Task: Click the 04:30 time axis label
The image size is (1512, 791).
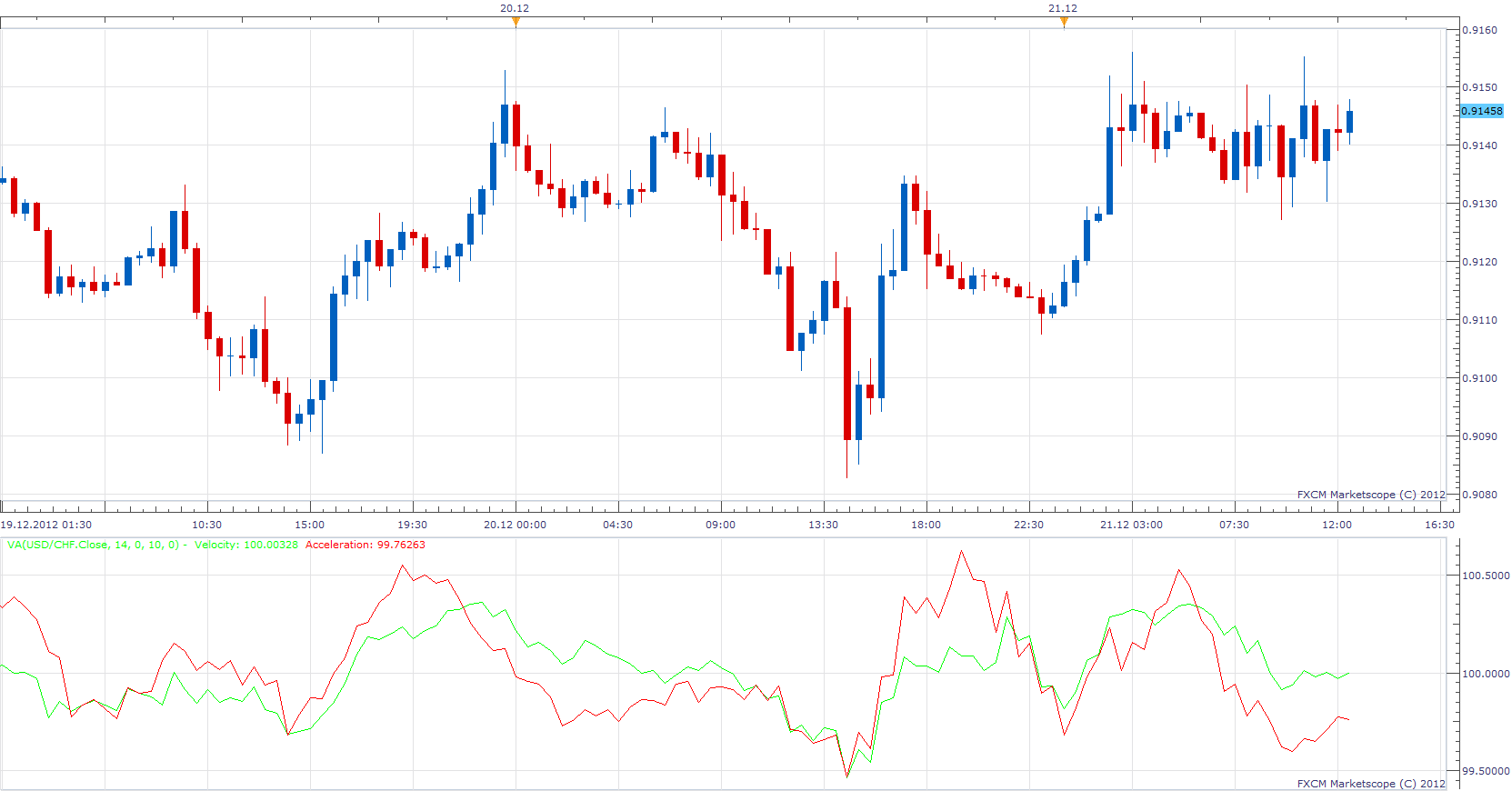Action: click(x=618, y=525)
